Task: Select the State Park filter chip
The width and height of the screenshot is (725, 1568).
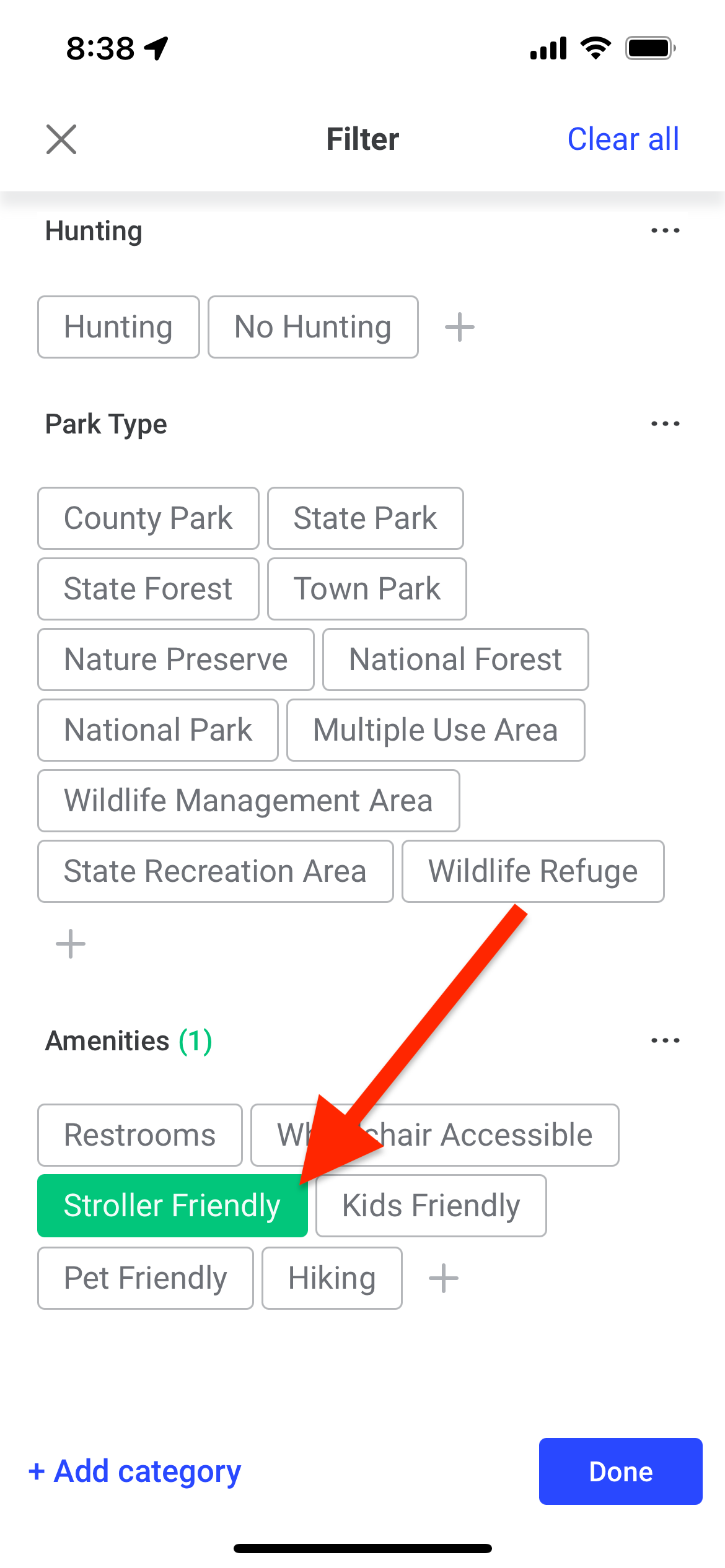Action: (366, 518)
